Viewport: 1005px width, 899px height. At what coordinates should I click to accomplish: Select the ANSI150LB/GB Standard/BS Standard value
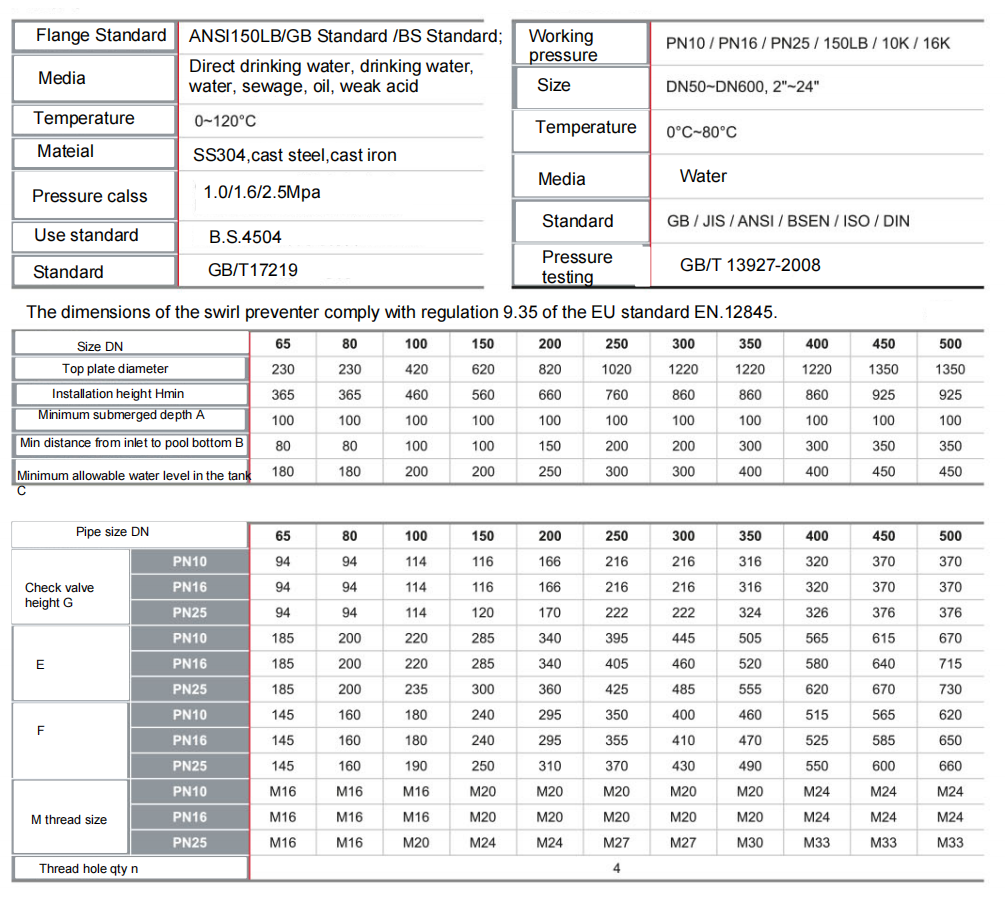point(345,37)
